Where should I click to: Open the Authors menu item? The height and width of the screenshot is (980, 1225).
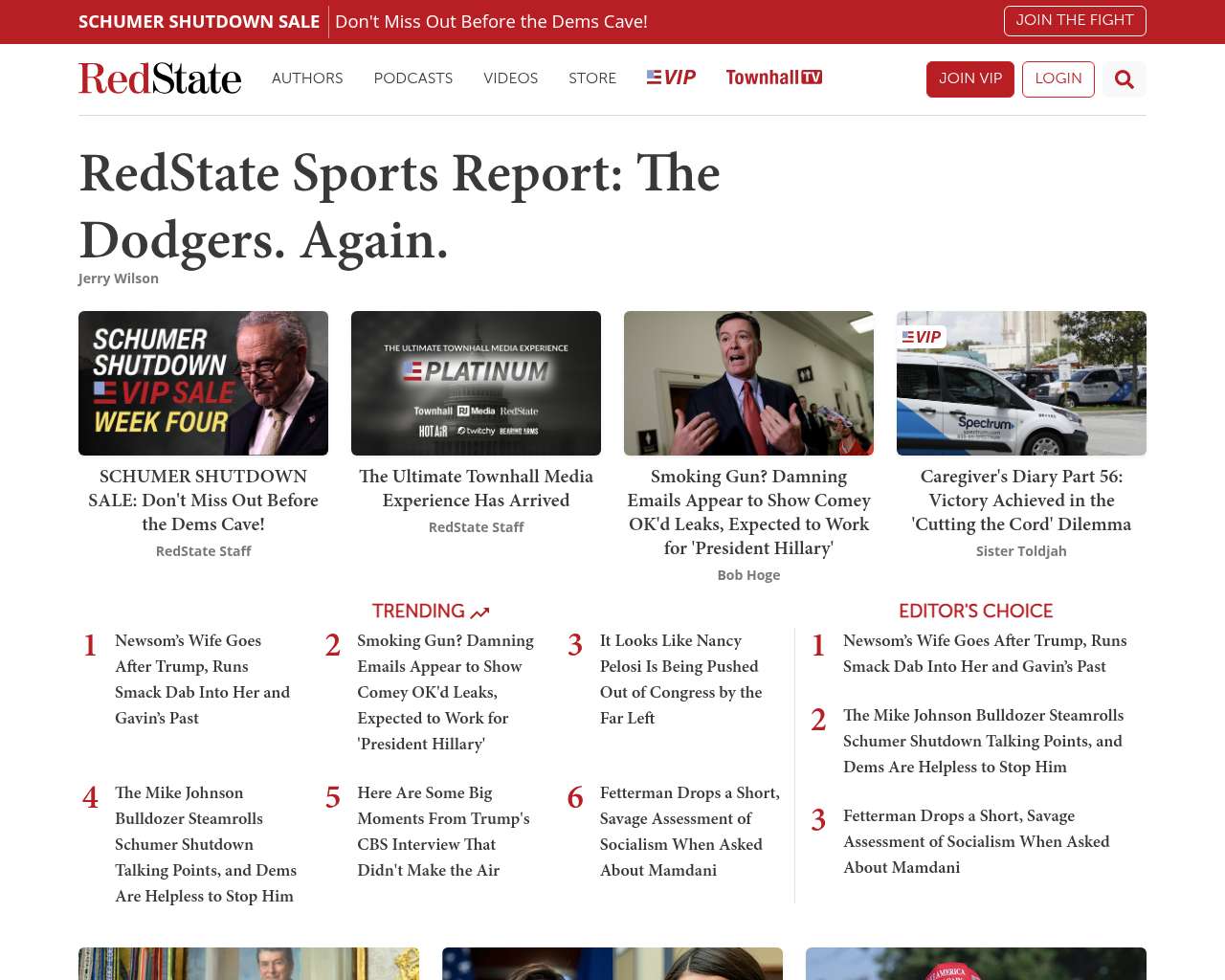[307, 78]
